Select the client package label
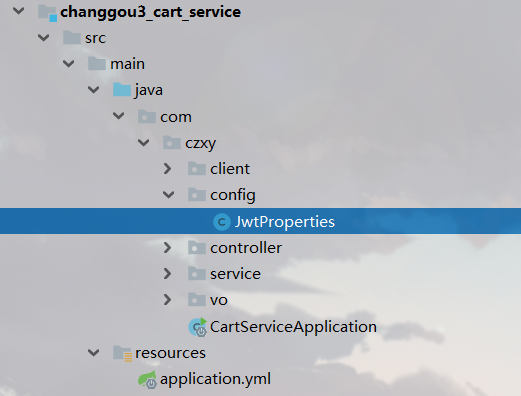Viewport: 521px width, 396px height. (230, 169)
